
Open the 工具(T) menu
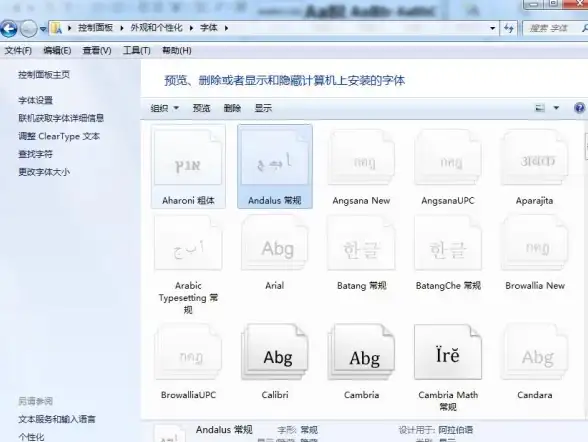pyautogui.click(x=136, y=50)
